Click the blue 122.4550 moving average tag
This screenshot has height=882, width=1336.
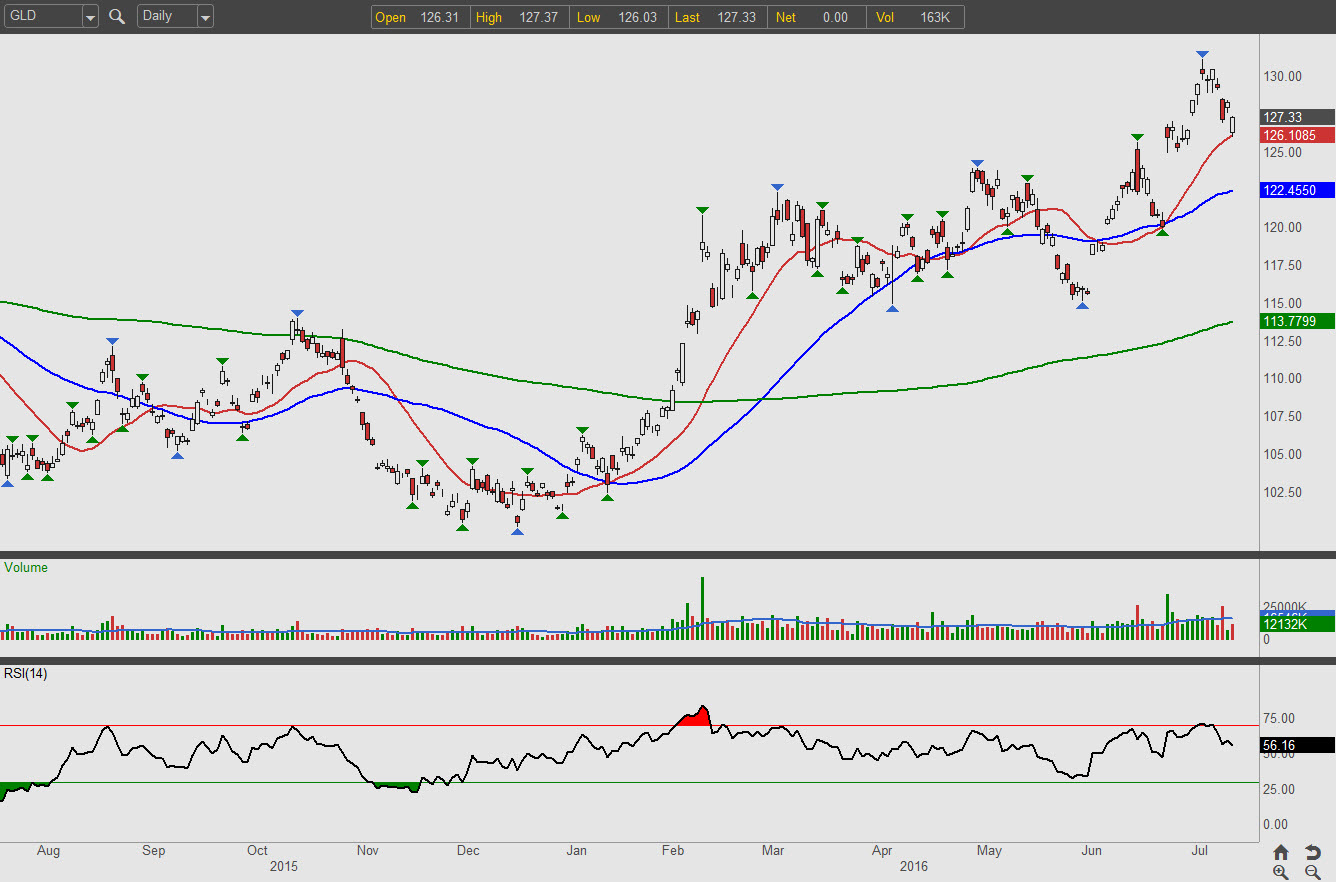coord(1296,190)
